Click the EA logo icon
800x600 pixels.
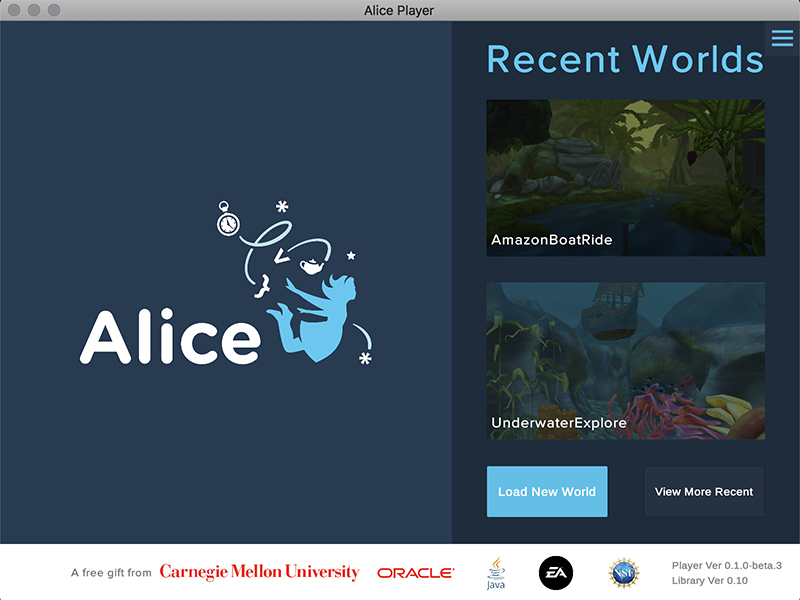(x=556, y=573)
